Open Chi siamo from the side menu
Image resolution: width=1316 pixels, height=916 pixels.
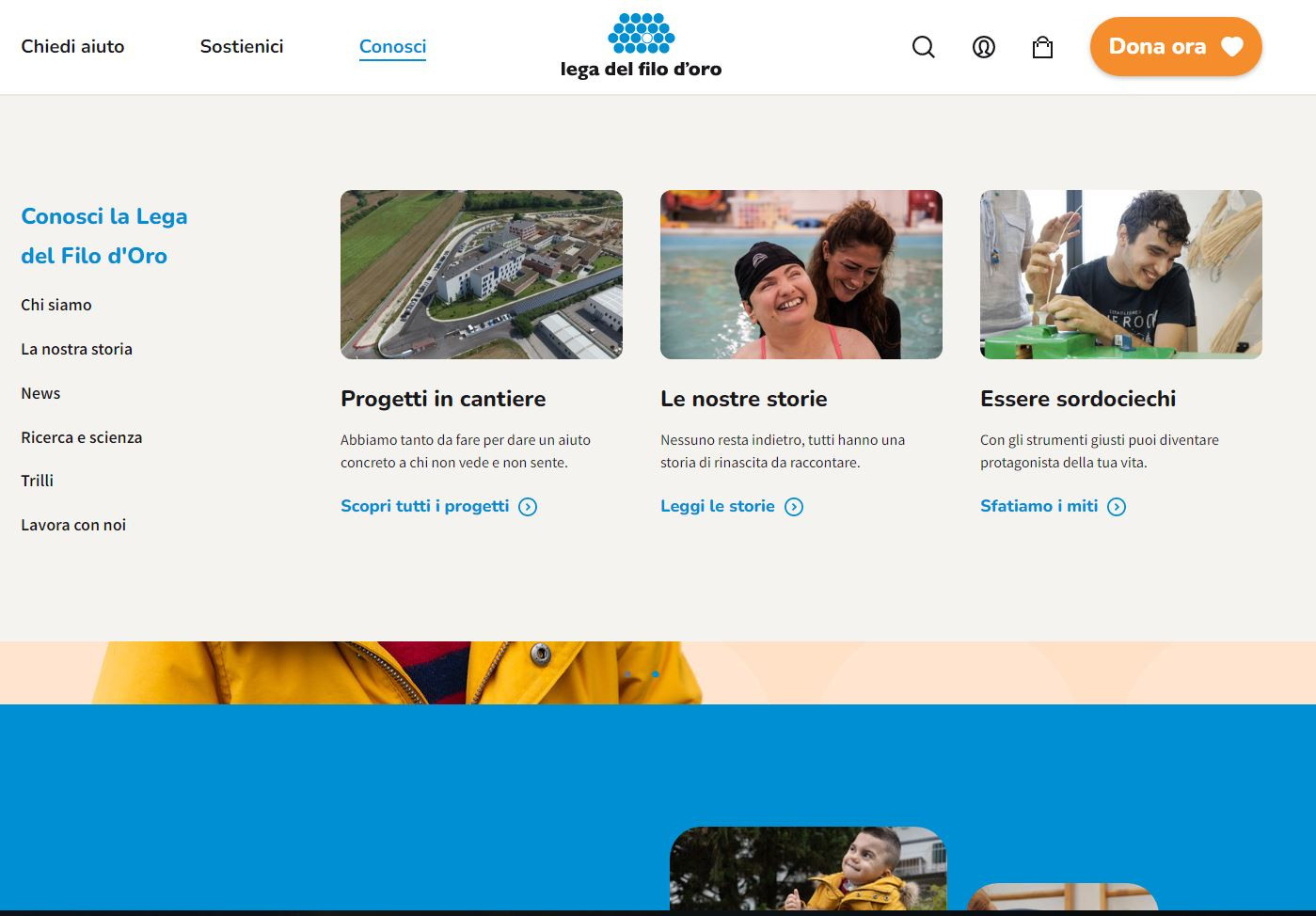coord(56,305)
